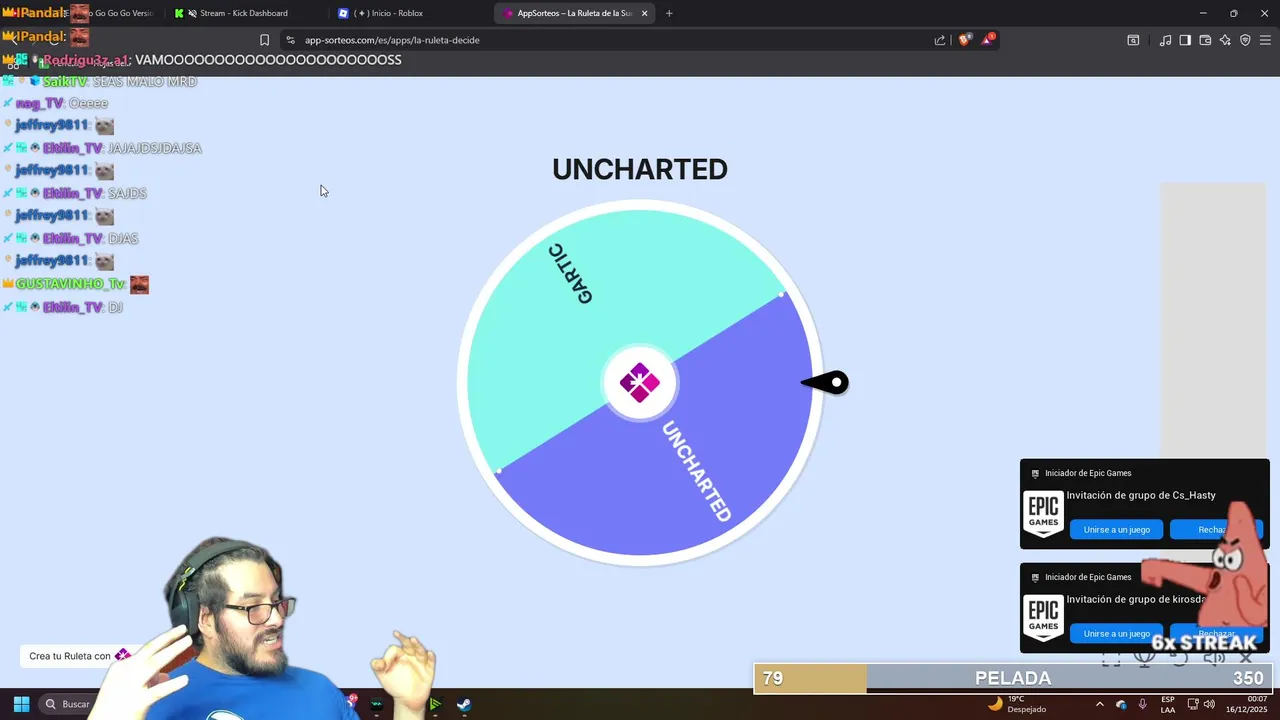The image size is (1280, 720).
Task: Click the ESP LAA language indicator
Action: [x=1168, y=704]
